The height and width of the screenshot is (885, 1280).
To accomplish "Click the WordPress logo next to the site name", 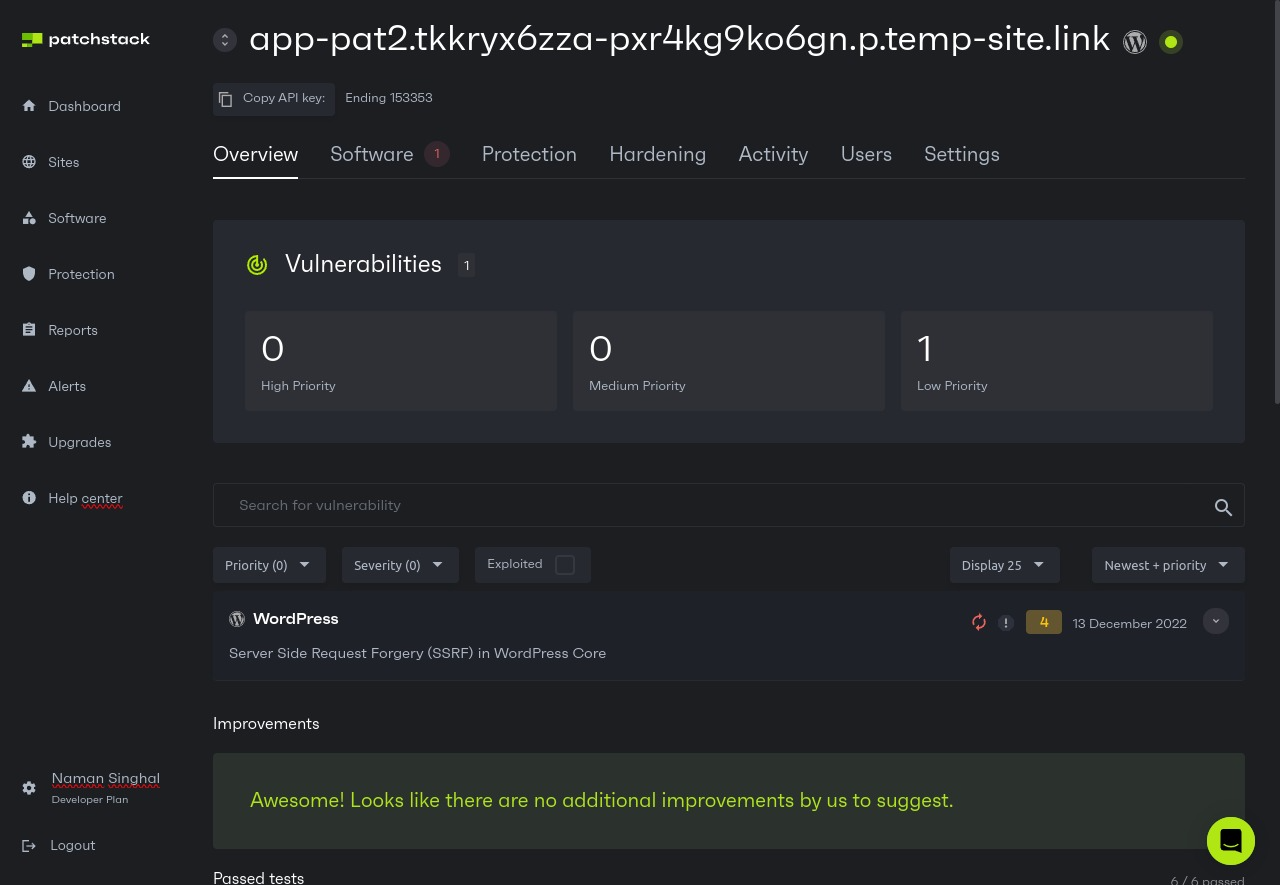I will (1134, 42).
